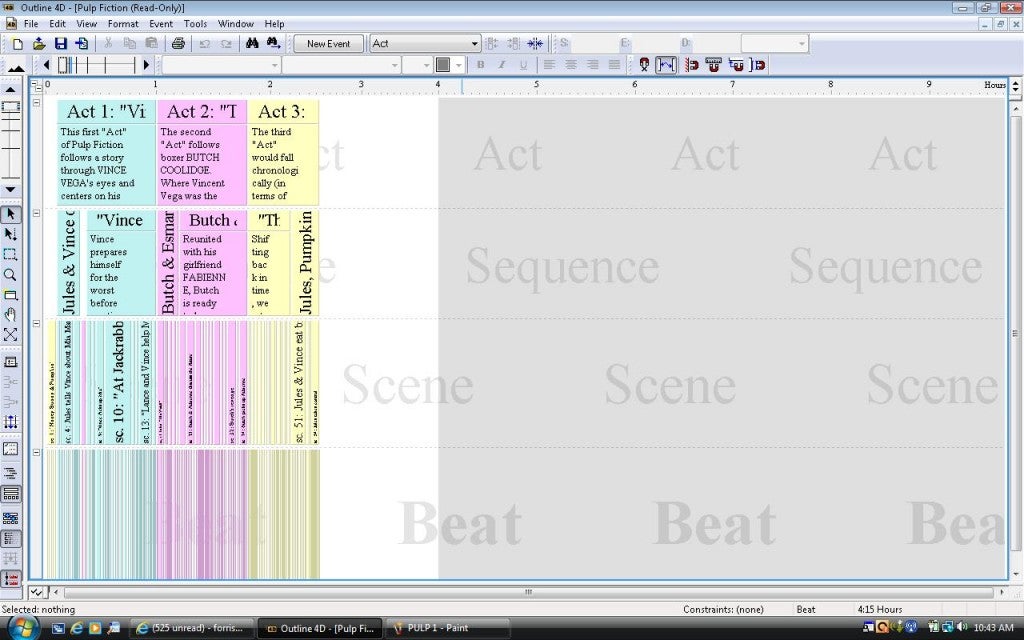
Task: Step zoom level left with black arrow
Action: coord(46,65)
